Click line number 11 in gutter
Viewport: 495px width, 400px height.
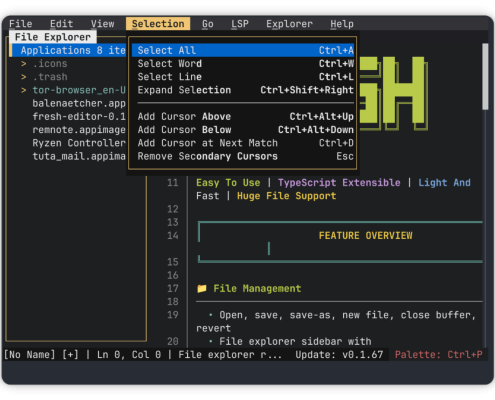(173, 183)
